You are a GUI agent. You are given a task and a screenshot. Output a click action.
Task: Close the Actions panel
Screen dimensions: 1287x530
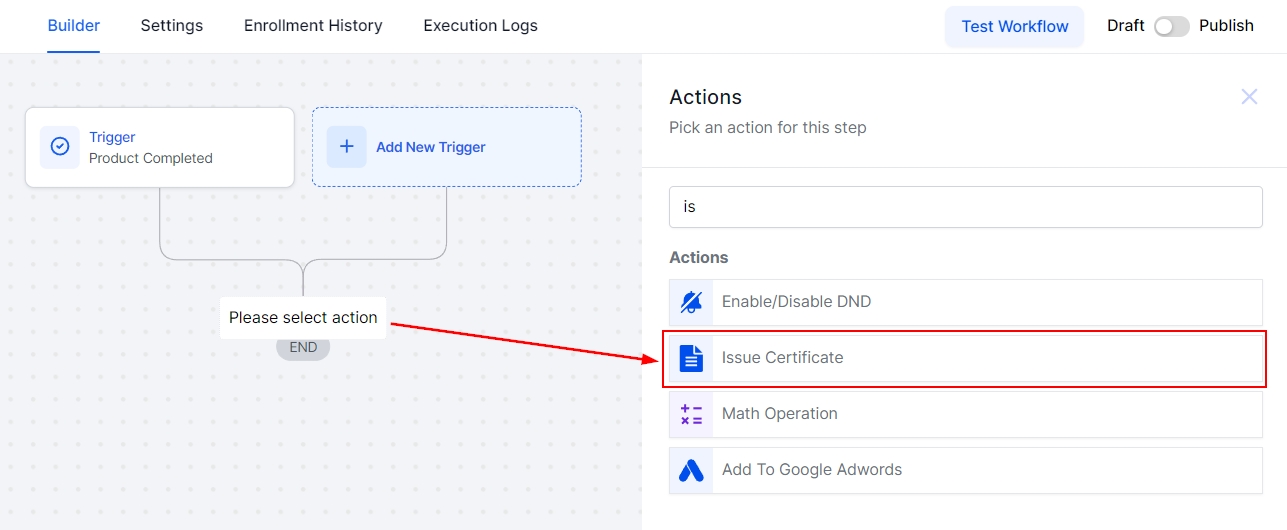pyautogui.click(x=1249, y=97)
